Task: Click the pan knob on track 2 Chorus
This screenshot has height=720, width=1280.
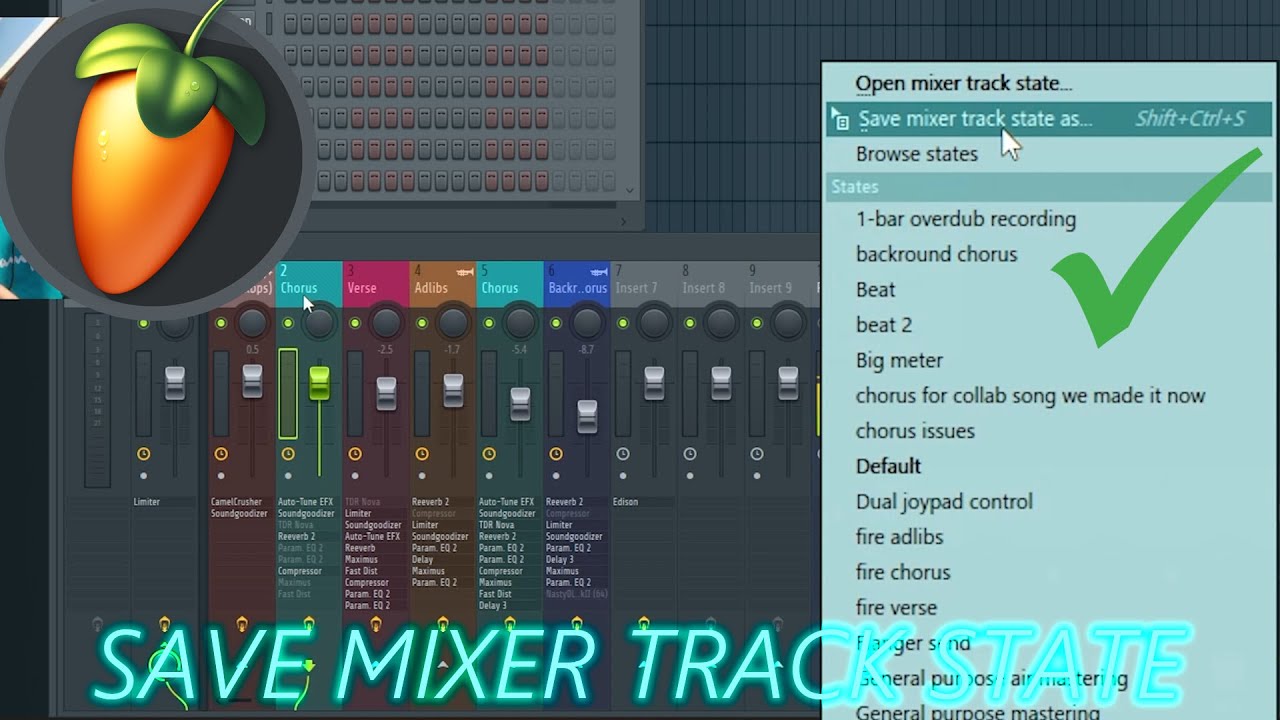Action: [x=319, y=323]
